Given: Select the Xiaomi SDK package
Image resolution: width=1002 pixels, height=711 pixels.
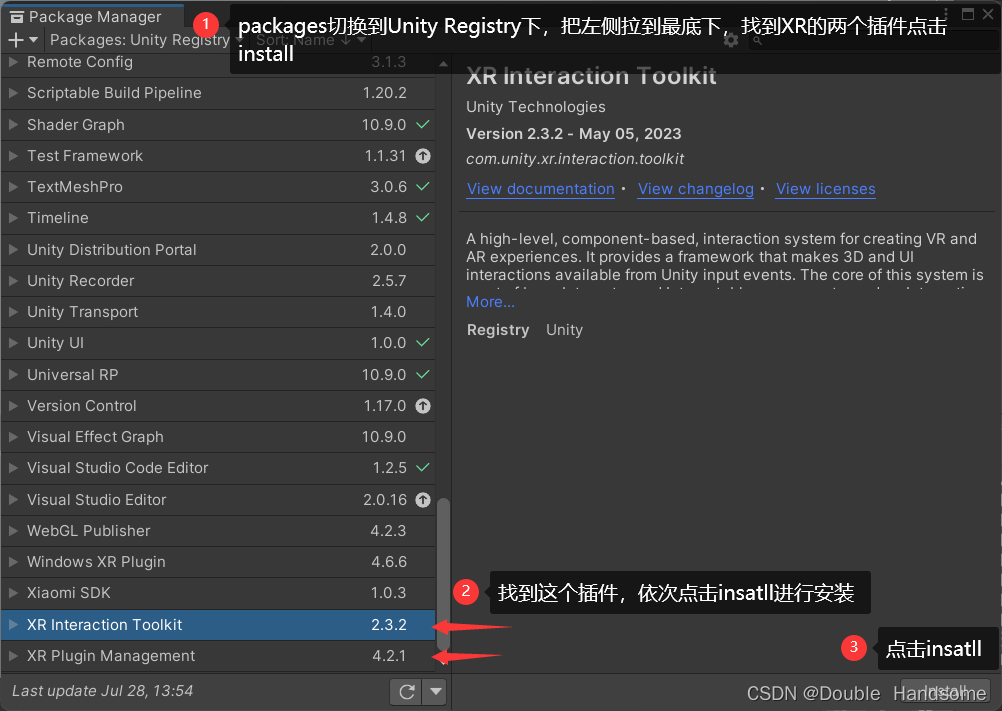Looking at the screenshot, I should [218, 593].
